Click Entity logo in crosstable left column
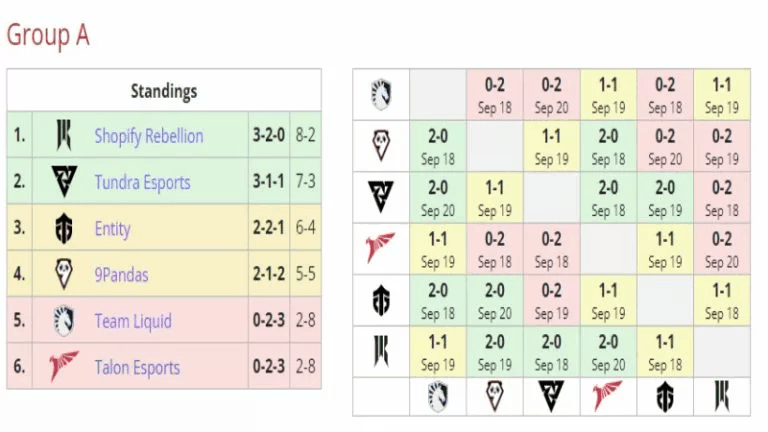The height and width of the screenshot is (432, 768). [381, 299]
